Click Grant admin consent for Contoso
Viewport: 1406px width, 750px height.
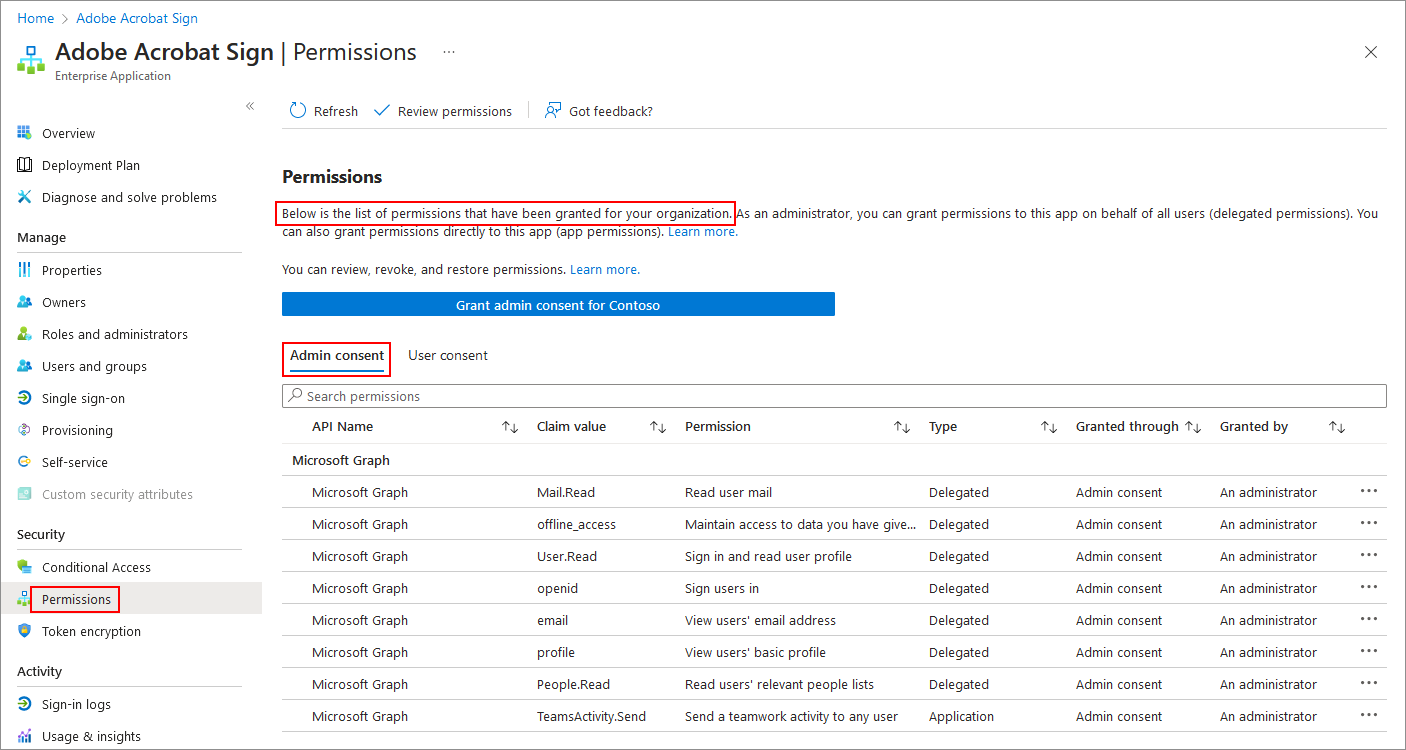[558, 305]
